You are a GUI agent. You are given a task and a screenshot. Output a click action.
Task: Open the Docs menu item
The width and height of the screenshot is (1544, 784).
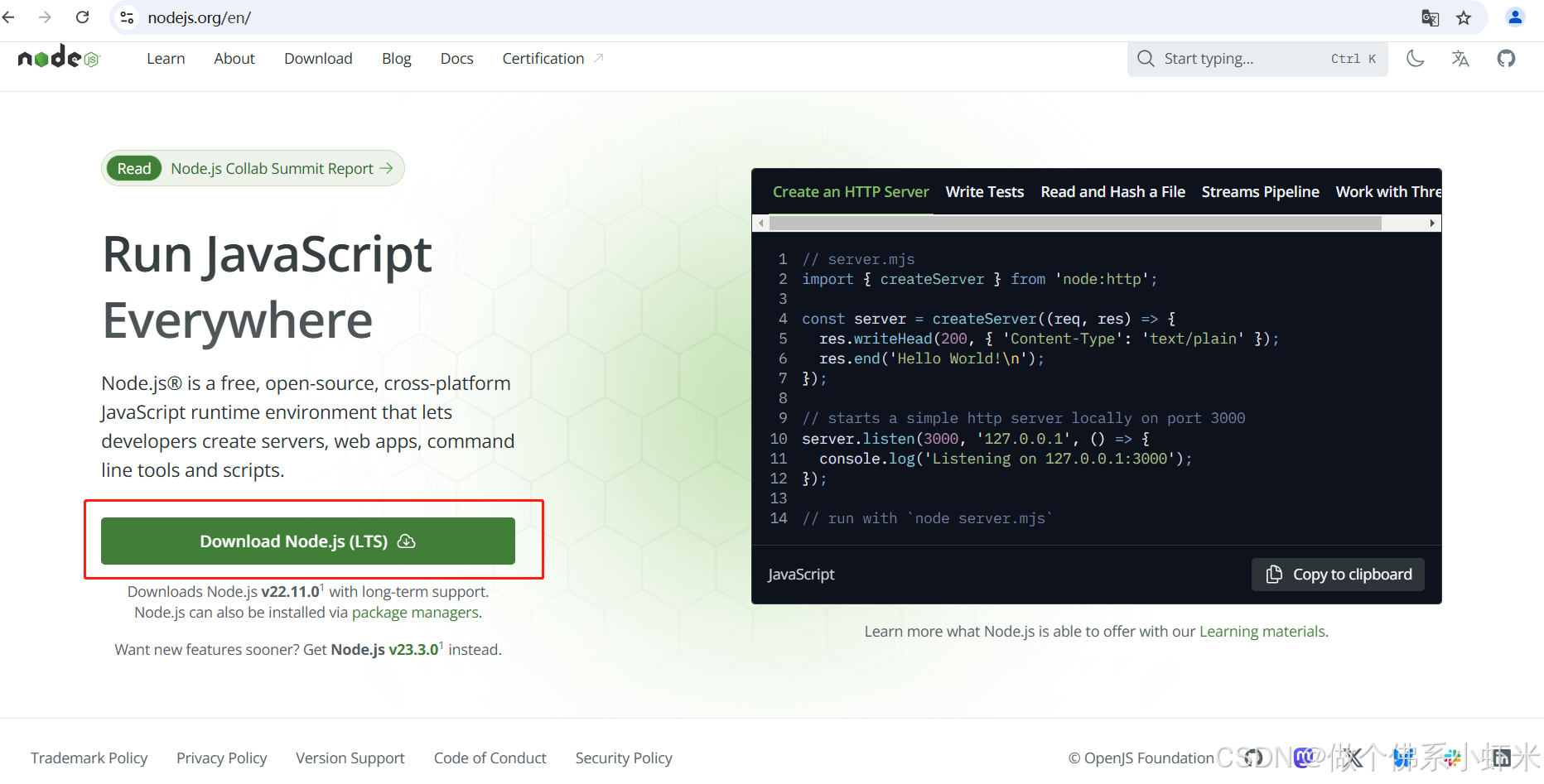coord(456,59)
